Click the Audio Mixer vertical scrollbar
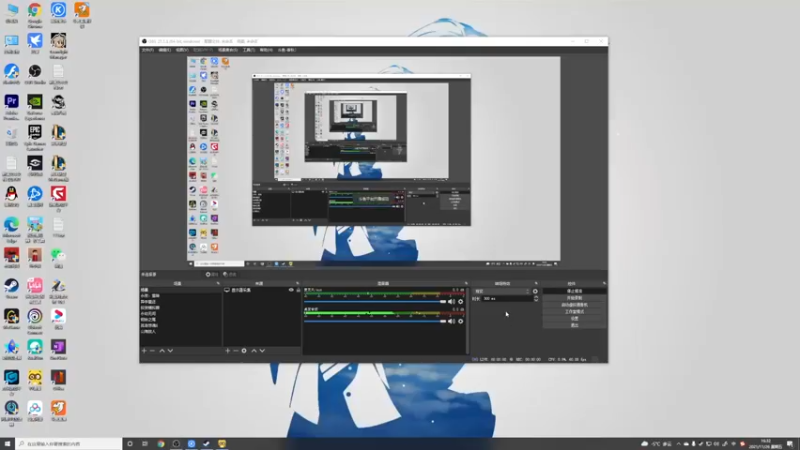800x450 pixels. tap(467, 320)
